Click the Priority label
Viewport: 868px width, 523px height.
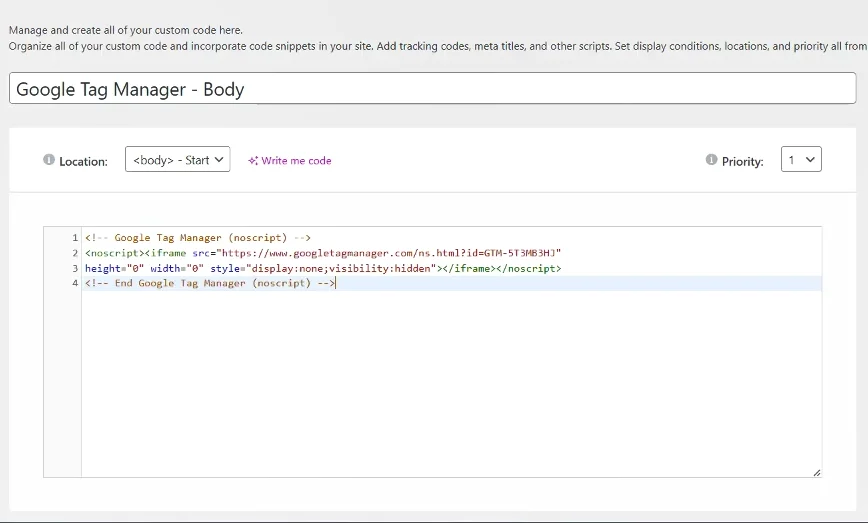pyautogui.click(x=742, y=162)
